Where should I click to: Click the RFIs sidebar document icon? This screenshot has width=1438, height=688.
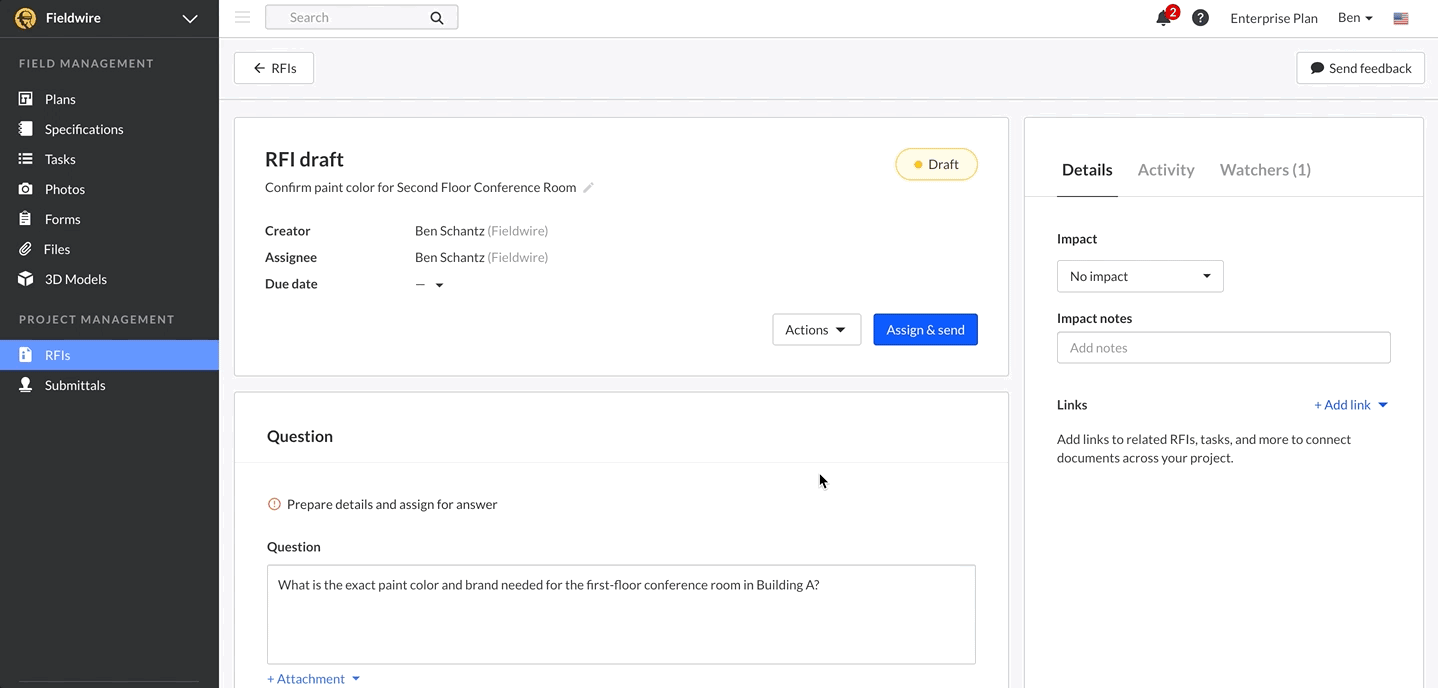coord(26,355)
